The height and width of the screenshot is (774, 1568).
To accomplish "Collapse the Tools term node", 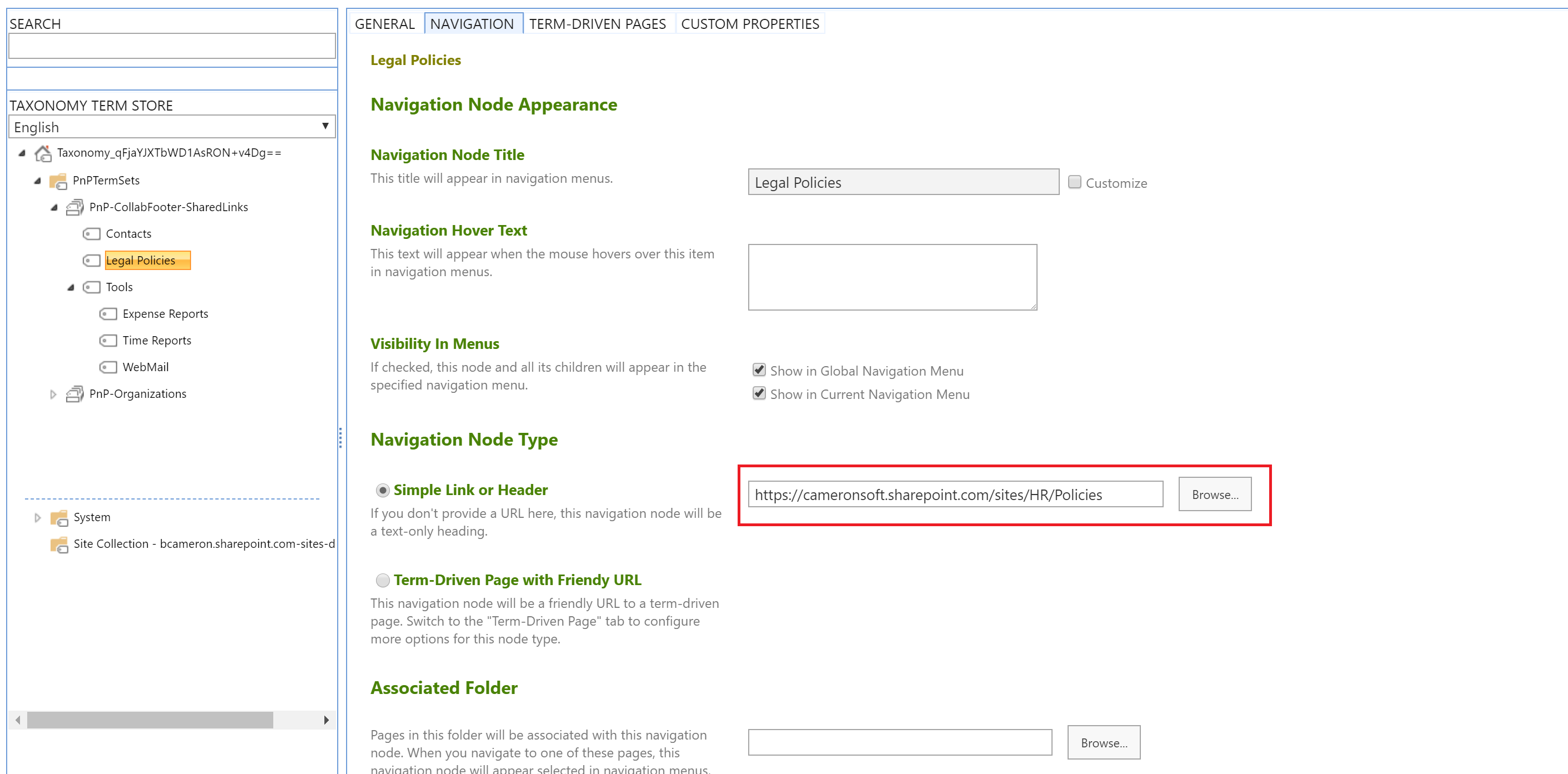I will pos(71,287).
